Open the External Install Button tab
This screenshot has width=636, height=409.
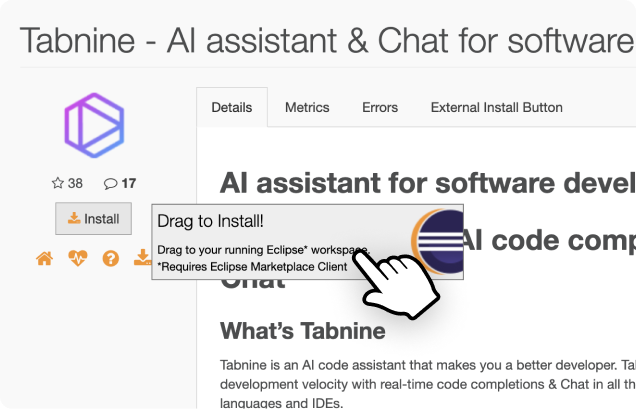496,108
